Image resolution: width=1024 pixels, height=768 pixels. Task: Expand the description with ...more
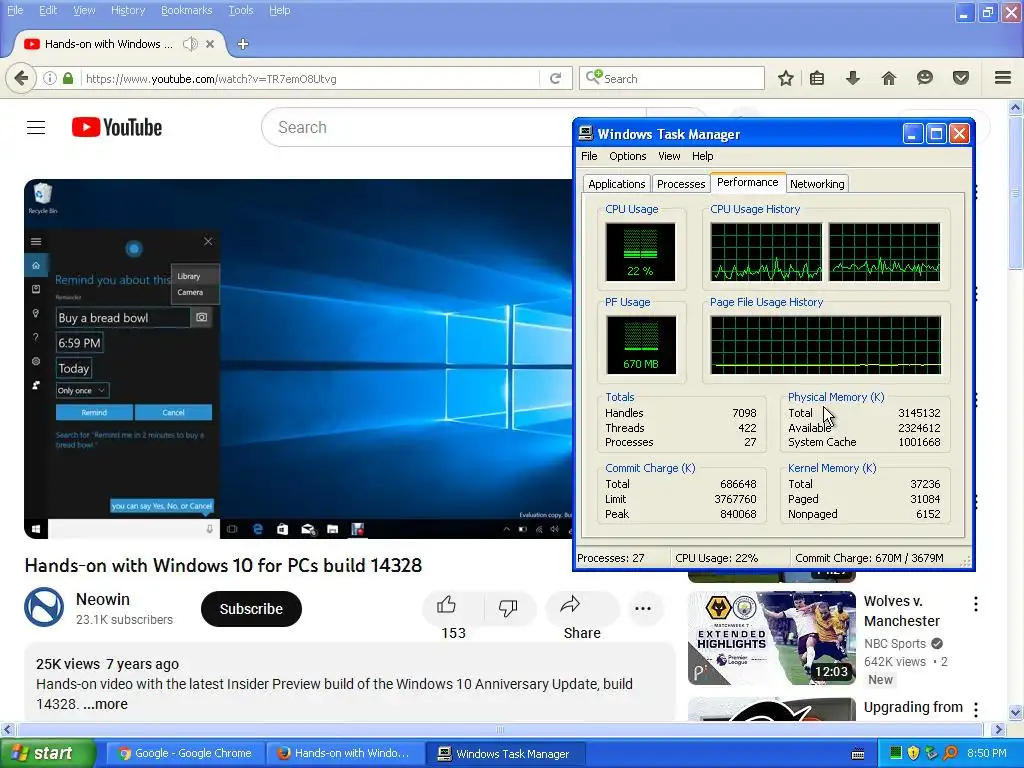[104, 704]
